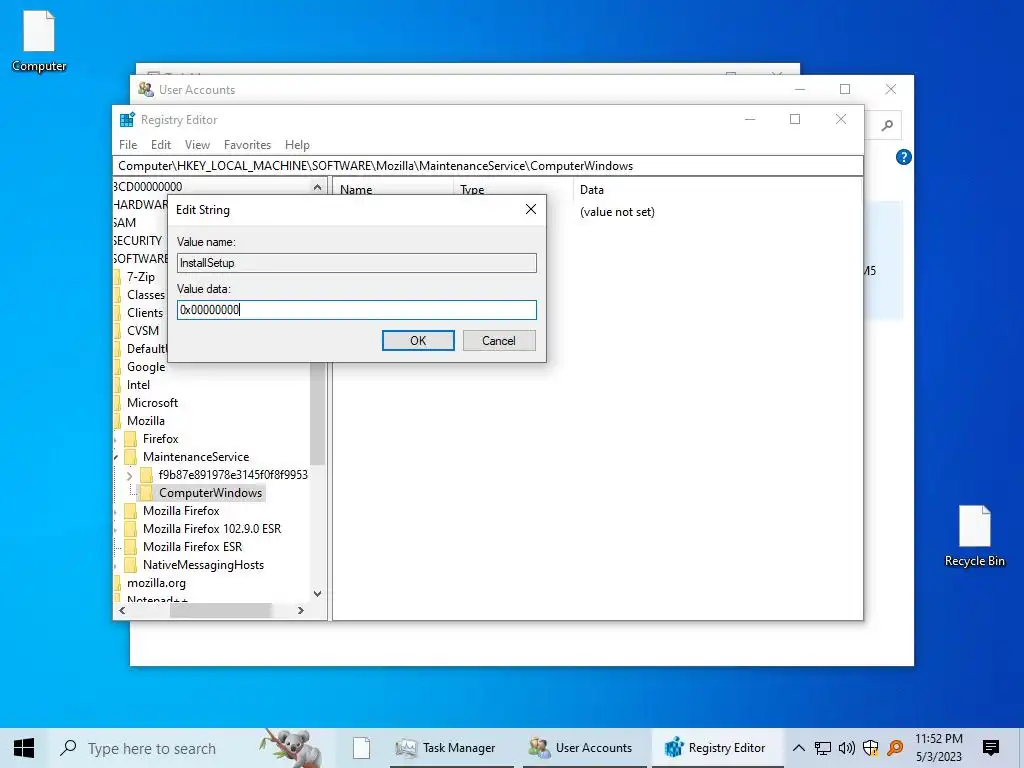
Task: Cancel the Edit String dialog
Action: (x=499, y=340)
